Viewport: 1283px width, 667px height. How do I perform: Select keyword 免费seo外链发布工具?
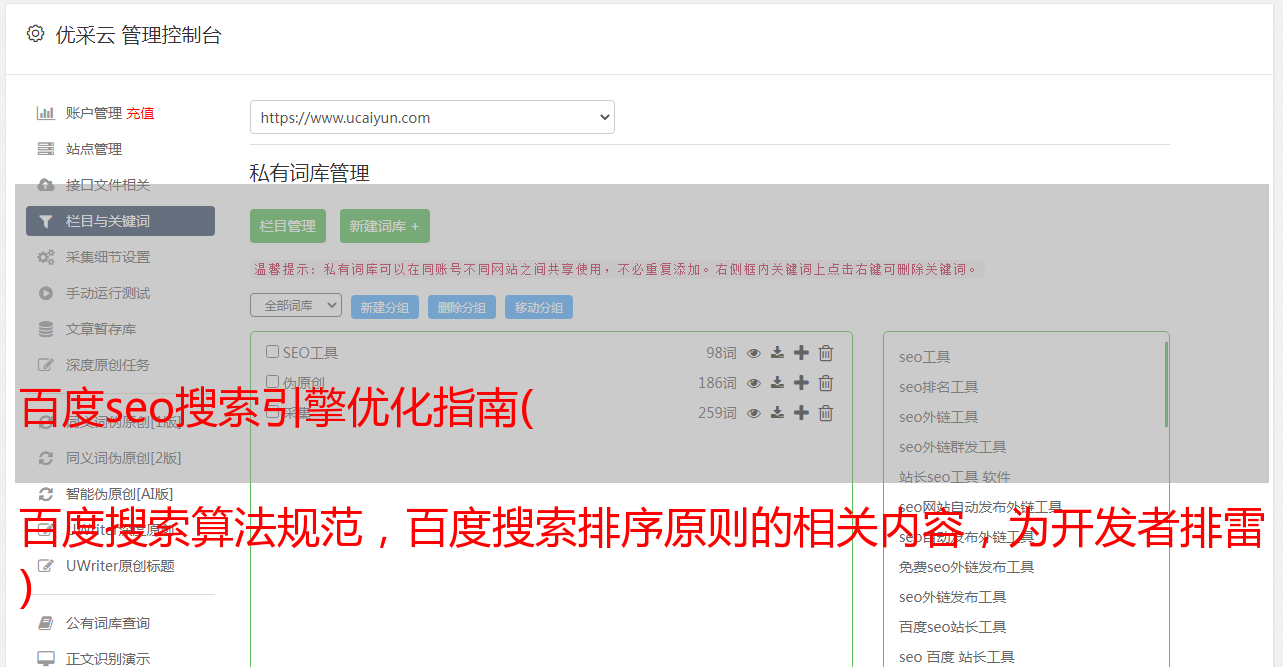[966, 567]
